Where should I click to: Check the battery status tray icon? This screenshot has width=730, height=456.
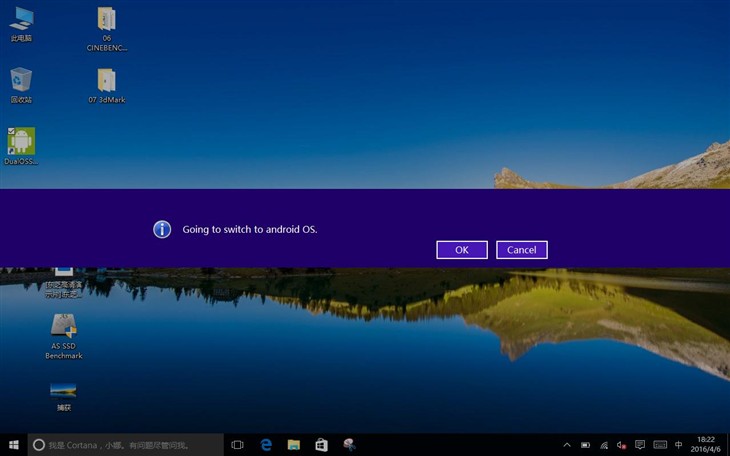(586, 445)
